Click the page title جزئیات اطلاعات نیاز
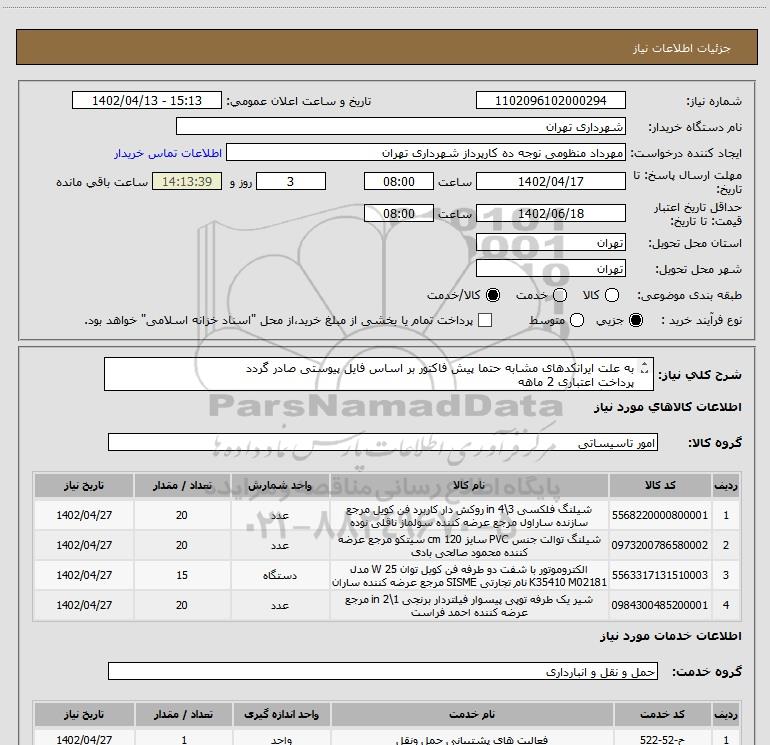The image size is (770, 745). [x=682, y=48]
